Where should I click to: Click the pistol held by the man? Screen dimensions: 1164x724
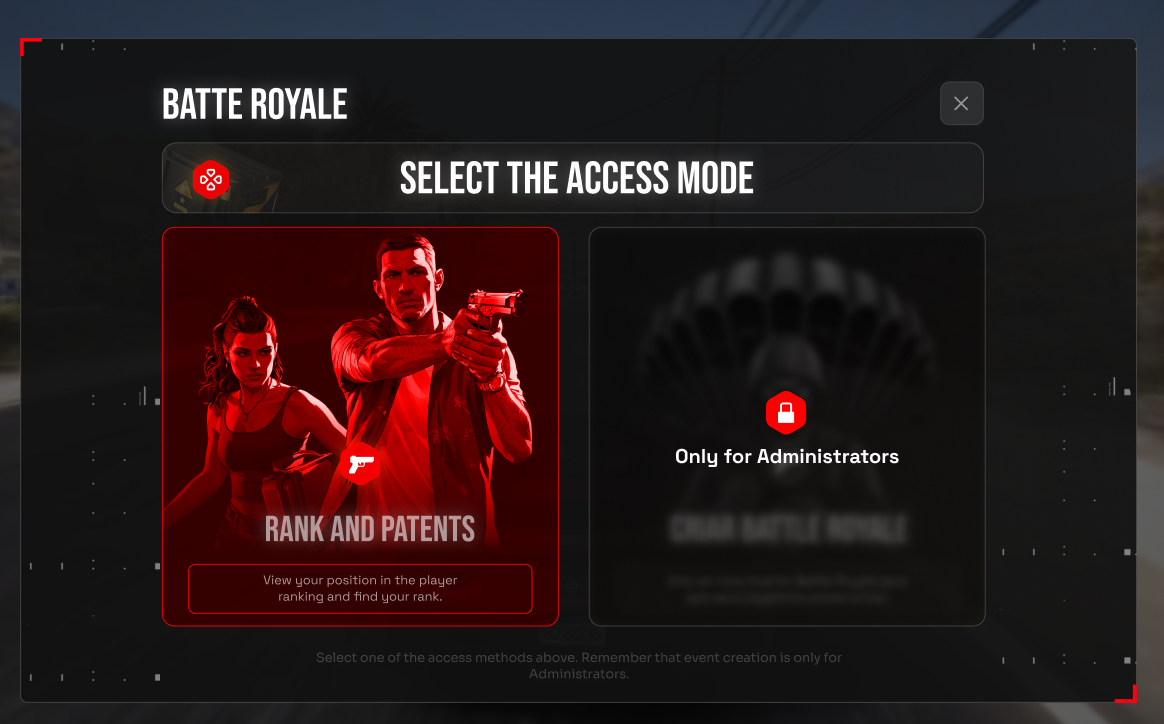click(x=495, y=306)
